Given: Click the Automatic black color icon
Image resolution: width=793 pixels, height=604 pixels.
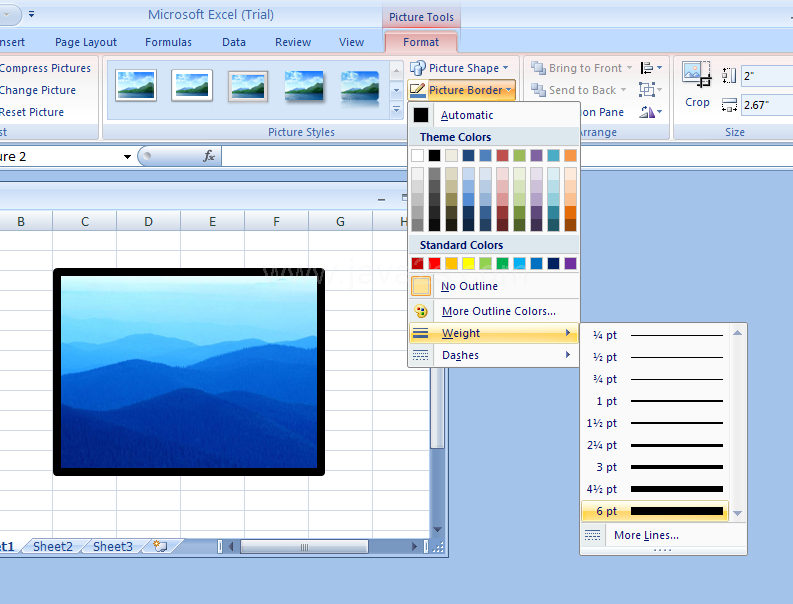Looking at the screenshot, I should 421,115.
